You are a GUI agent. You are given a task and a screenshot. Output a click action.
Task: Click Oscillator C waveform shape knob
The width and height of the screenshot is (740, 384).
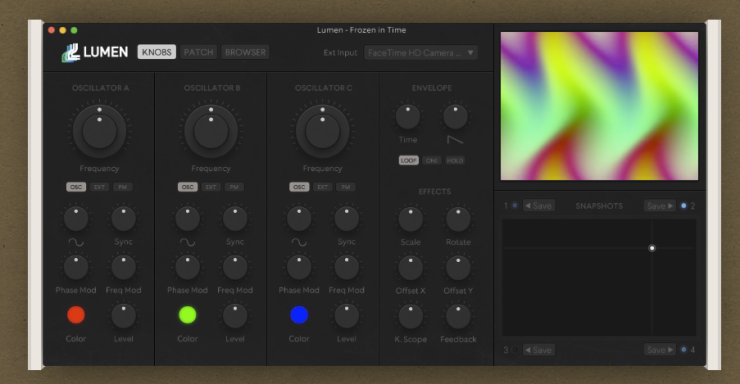(299, 218)
